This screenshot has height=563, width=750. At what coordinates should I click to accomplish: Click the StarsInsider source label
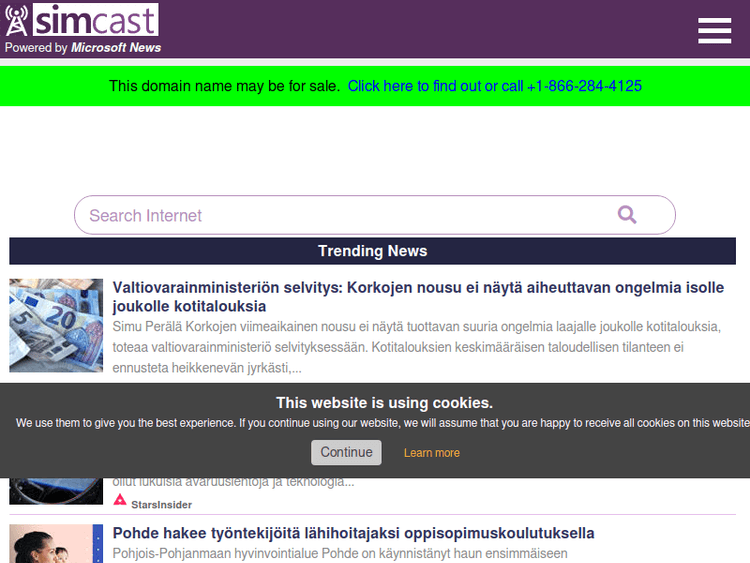click(161, 505)
